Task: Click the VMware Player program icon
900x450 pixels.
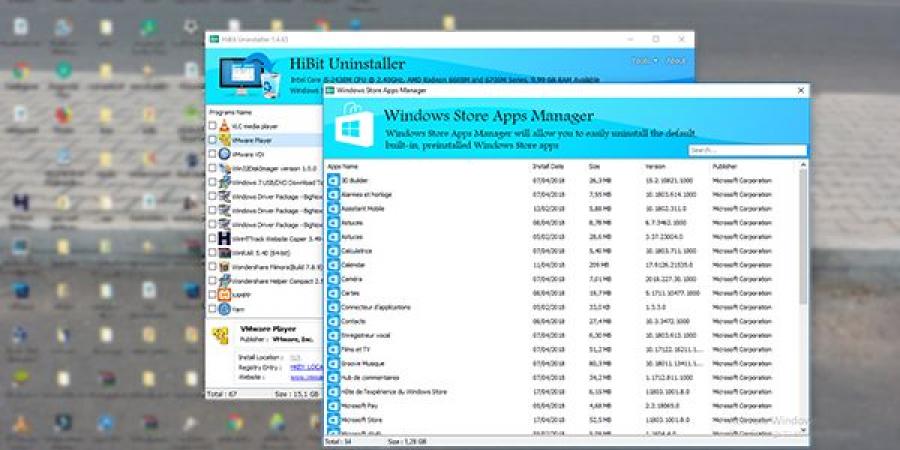Action: pyautogui.click(x=224, y=139)
